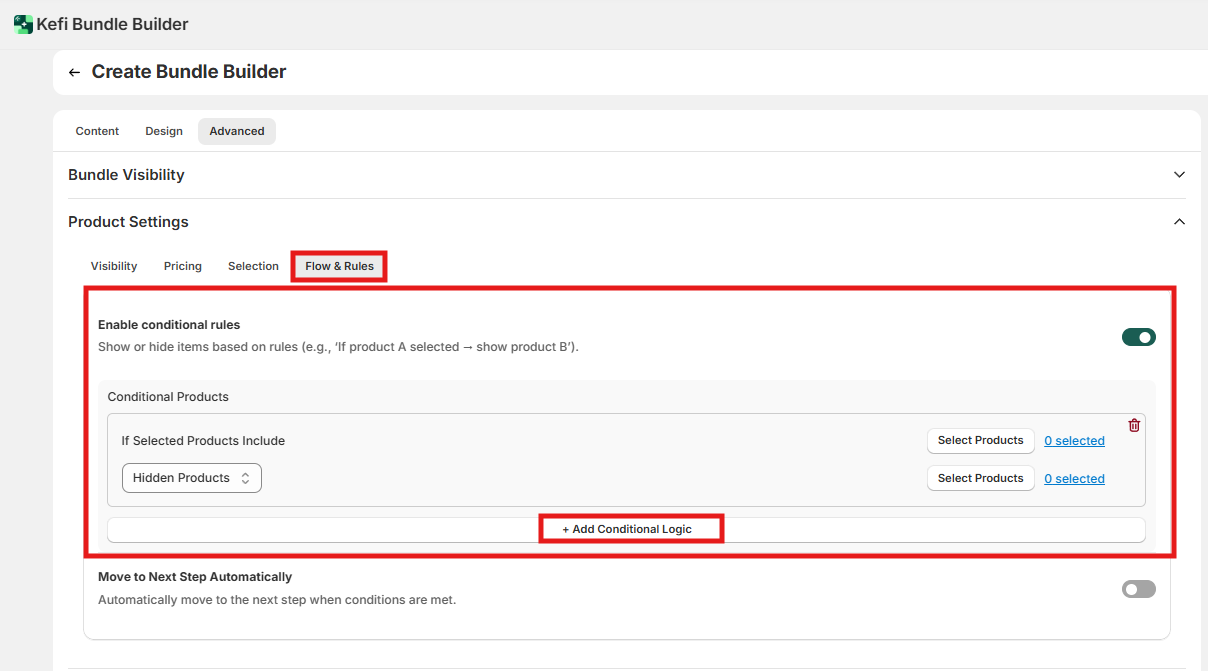Click the Bundle Visibility heading
This screenshot has width=1208, height=671.
[126, 175]
